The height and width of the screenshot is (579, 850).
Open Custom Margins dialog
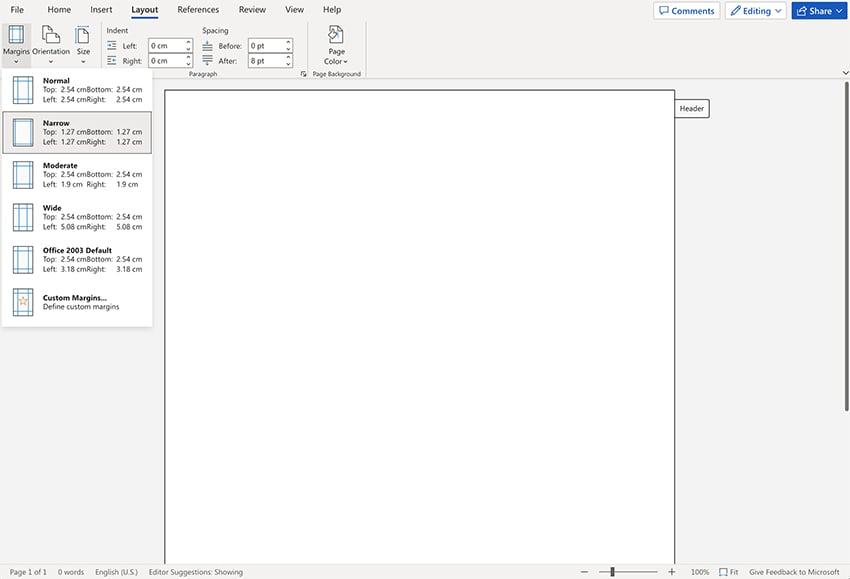77,302
